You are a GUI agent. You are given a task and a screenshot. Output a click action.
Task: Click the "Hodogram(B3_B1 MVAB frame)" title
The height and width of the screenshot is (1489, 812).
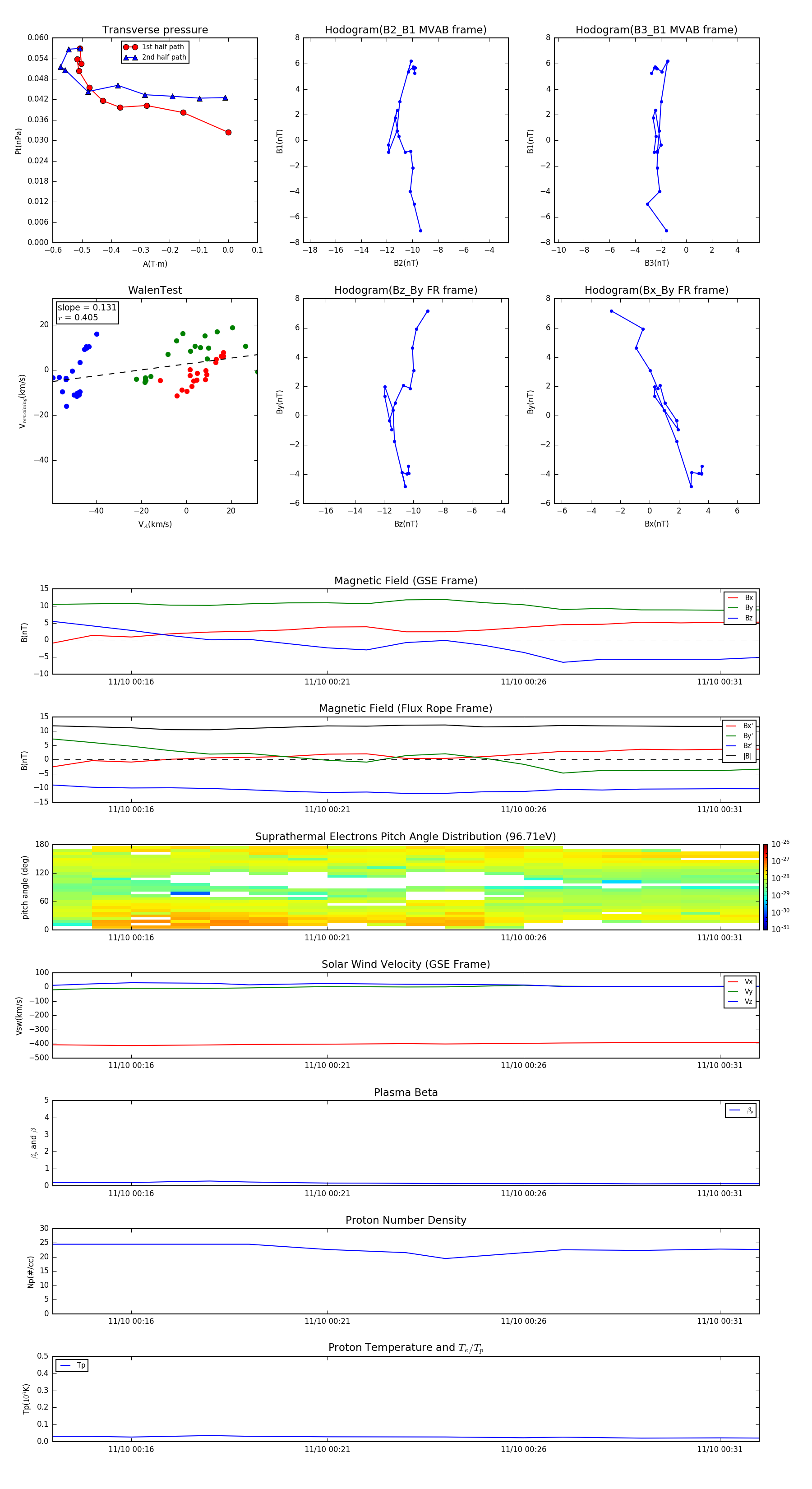(x=656, y=29)
